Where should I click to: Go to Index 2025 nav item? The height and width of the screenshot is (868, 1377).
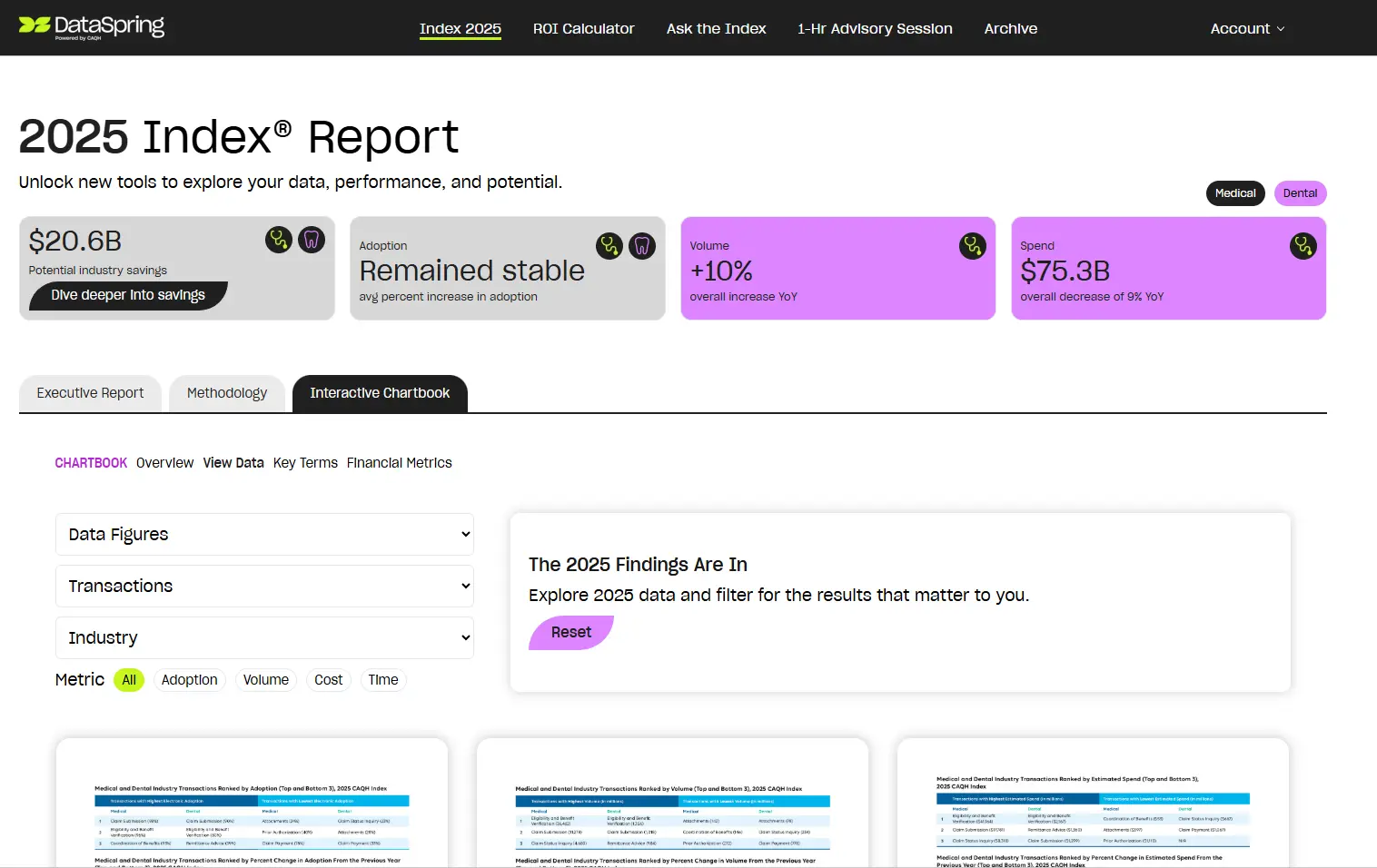point(461,29)
